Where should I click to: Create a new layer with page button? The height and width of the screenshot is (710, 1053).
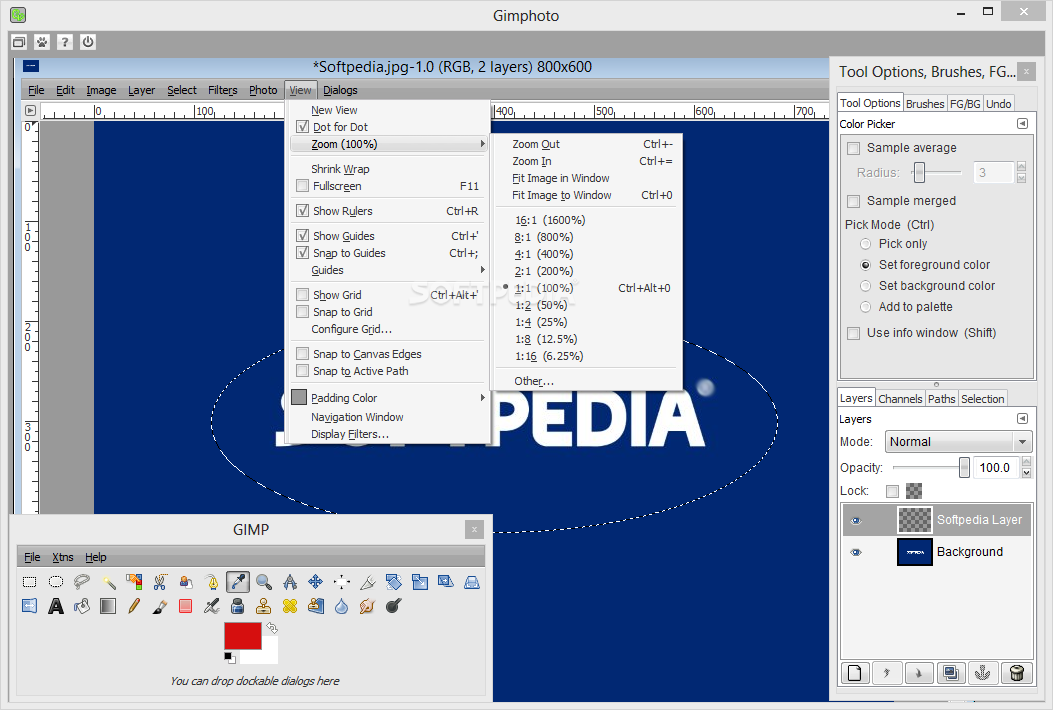(855, 672)
